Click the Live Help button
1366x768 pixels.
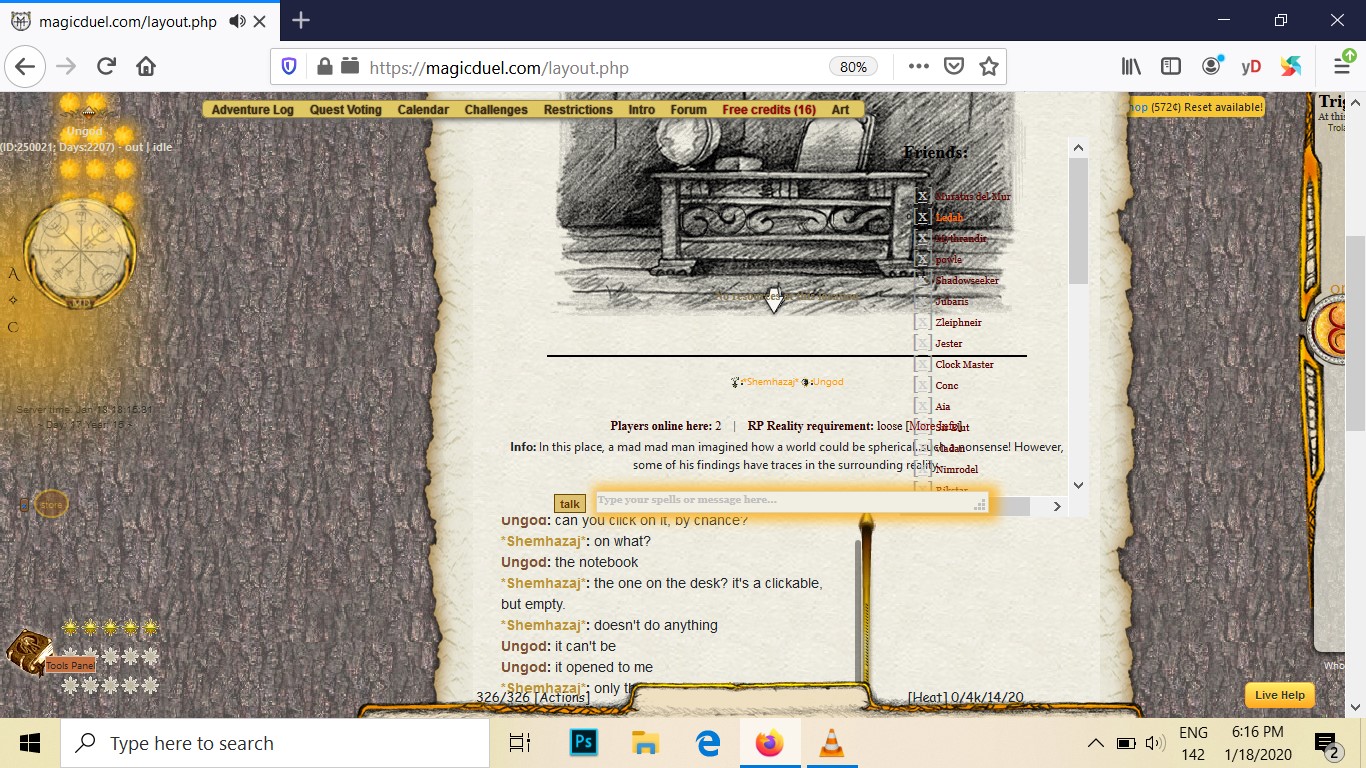[1279, 695]
